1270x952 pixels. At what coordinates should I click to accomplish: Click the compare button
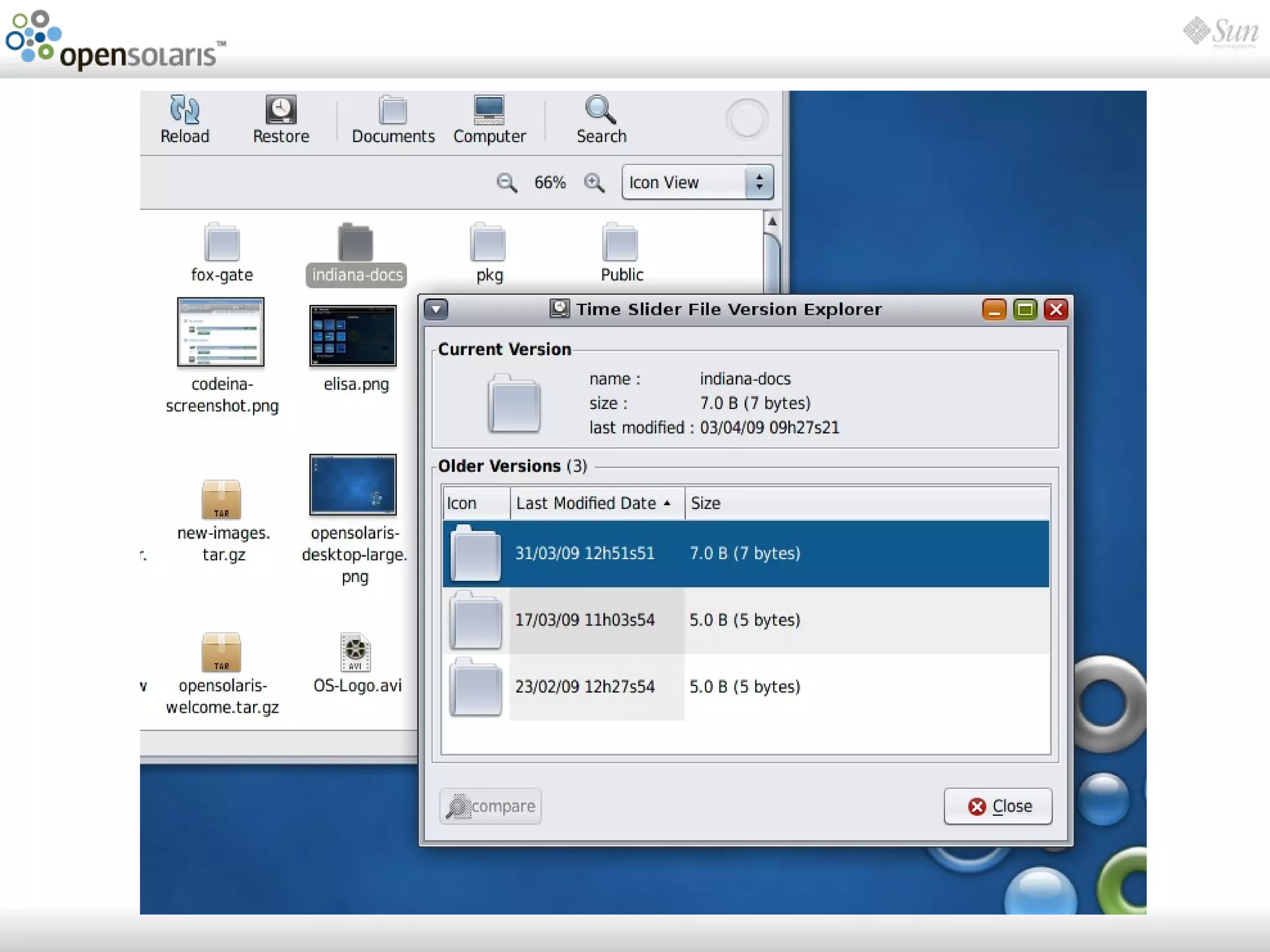(x=491, y=806)
